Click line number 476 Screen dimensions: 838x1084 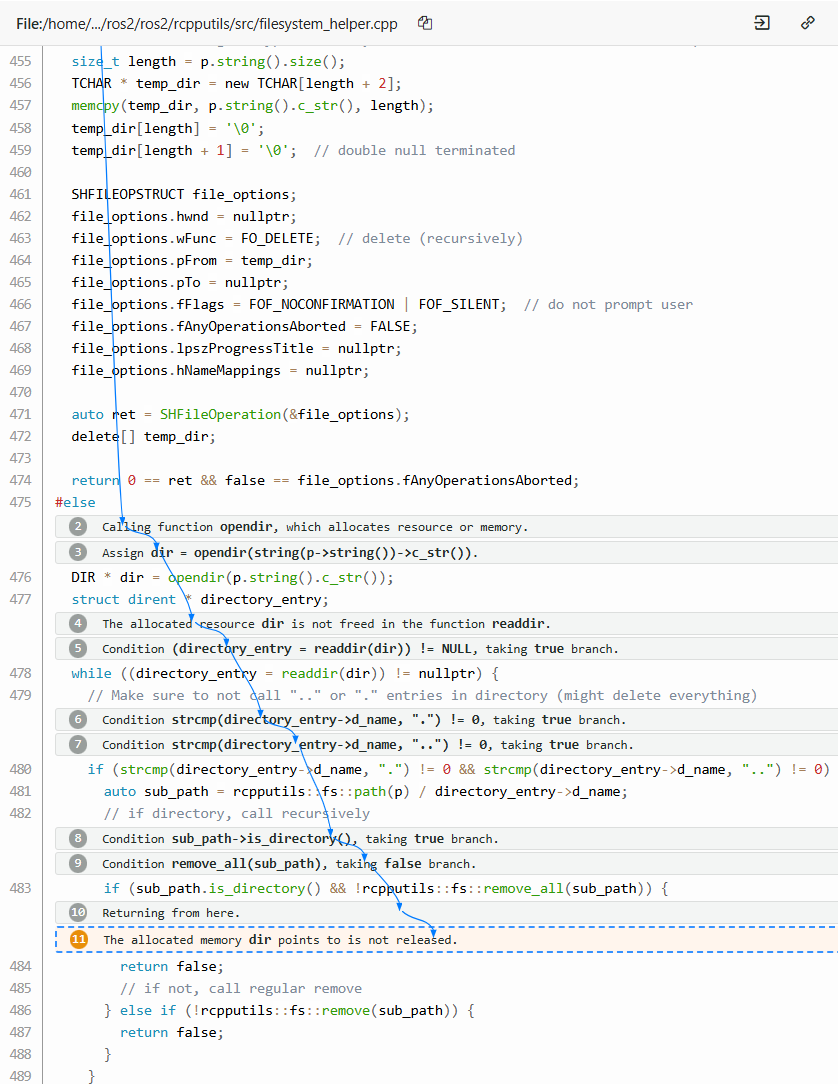click(21, 577)
